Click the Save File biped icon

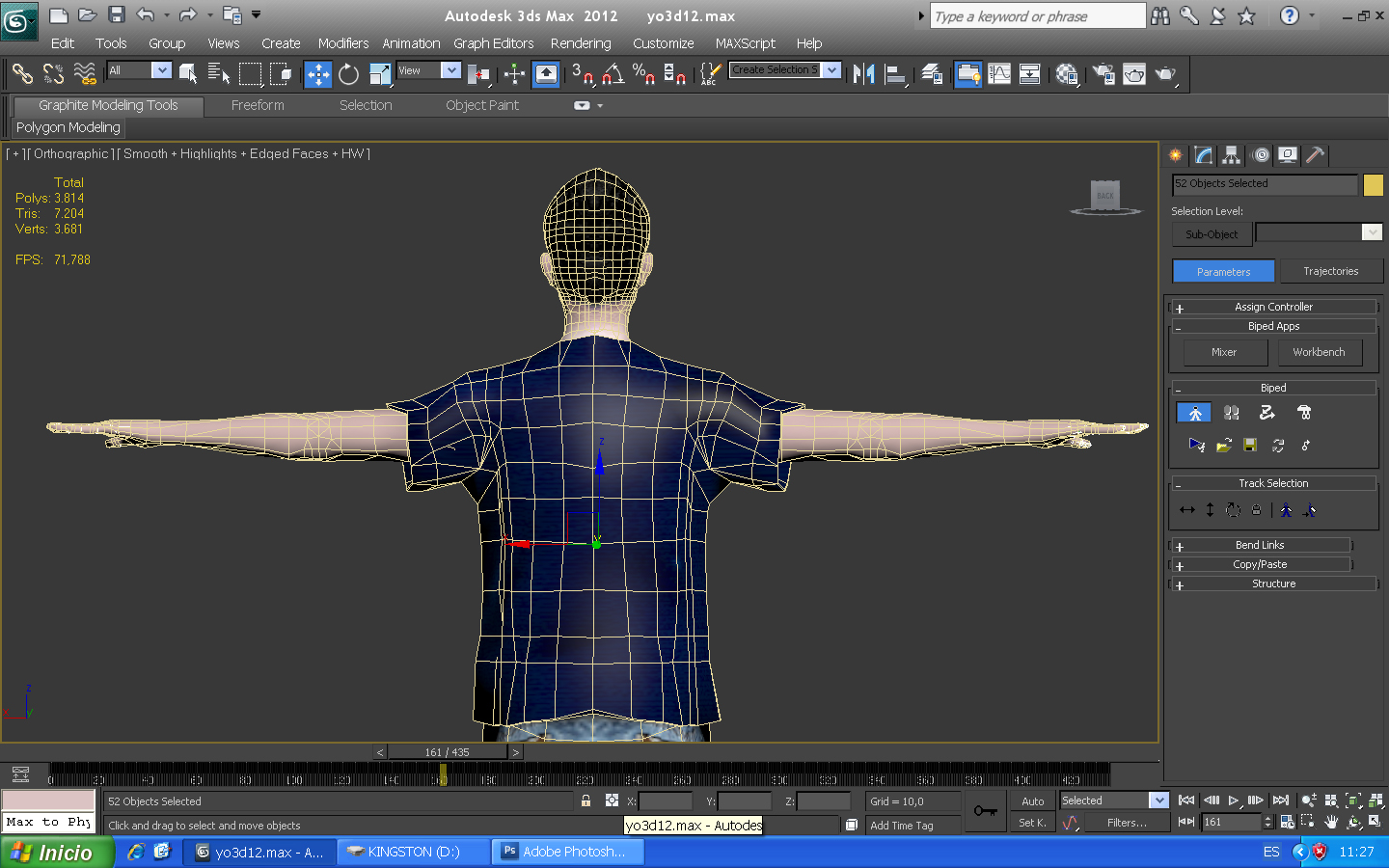[x=1250, y=445]
